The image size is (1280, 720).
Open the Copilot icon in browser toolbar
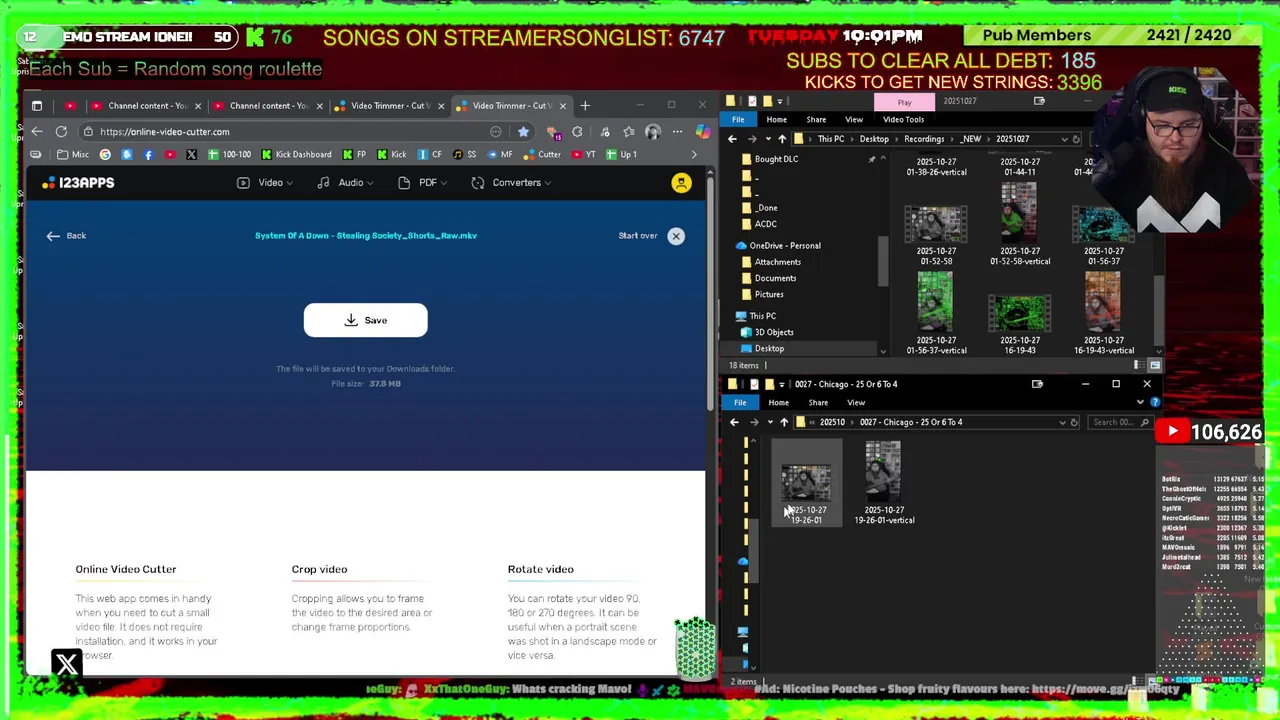tap(702, 132)
